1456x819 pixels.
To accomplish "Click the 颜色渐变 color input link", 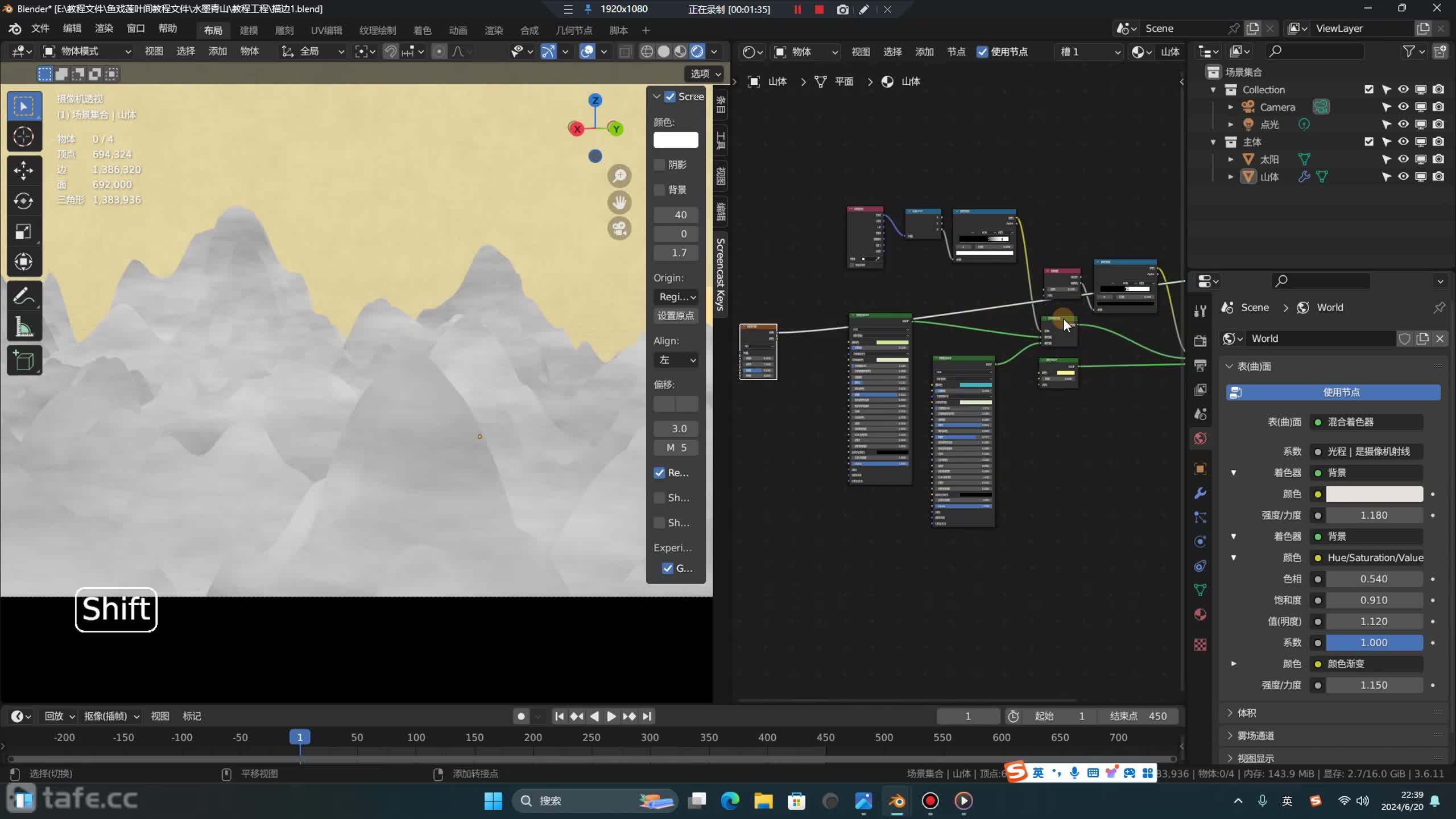I will click(1366, 664).
